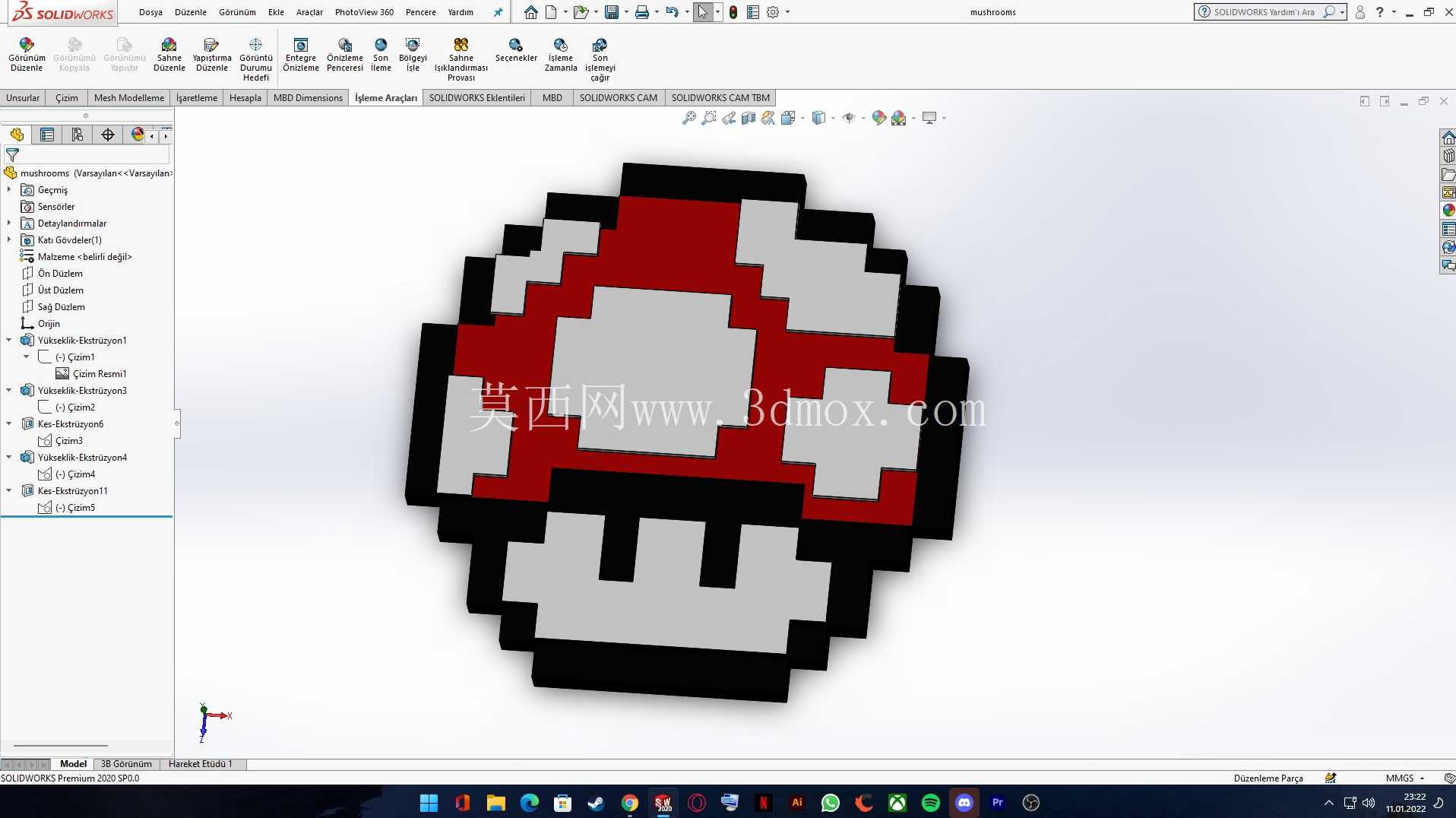Collapse Kes-Ekstrüzyon11 feature
The width and height of the screenshot is (1456, 818).
click(9, 490)
